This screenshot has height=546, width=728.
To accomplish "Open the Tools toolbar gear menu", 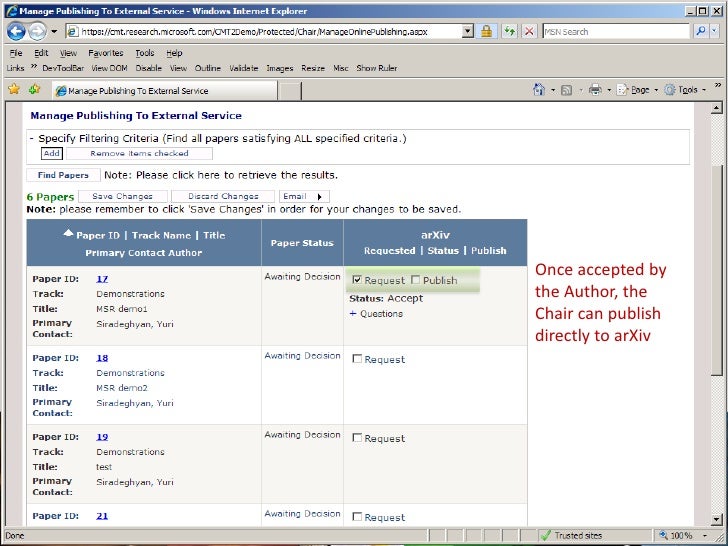I will pos(685,90).
